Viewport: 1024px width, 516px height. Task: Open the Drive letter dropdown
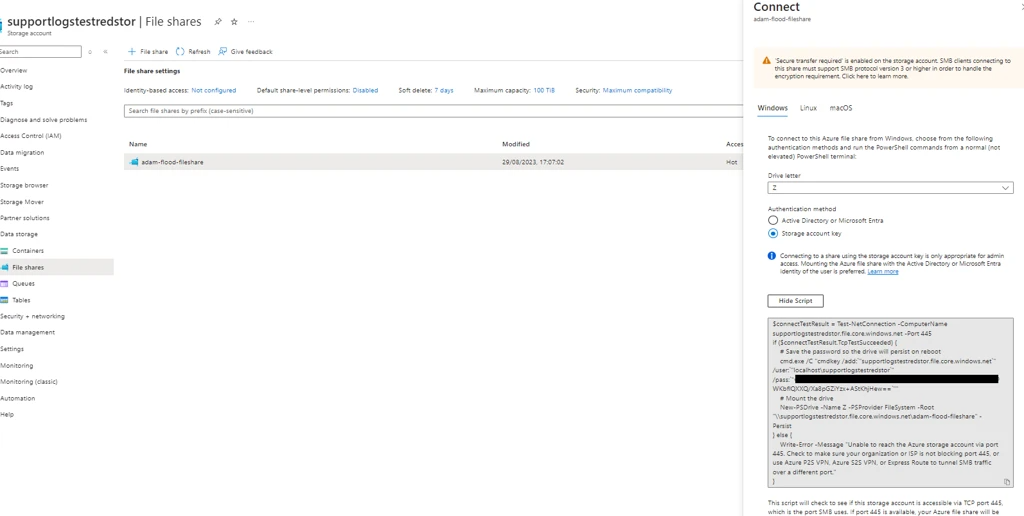(890, 187)
